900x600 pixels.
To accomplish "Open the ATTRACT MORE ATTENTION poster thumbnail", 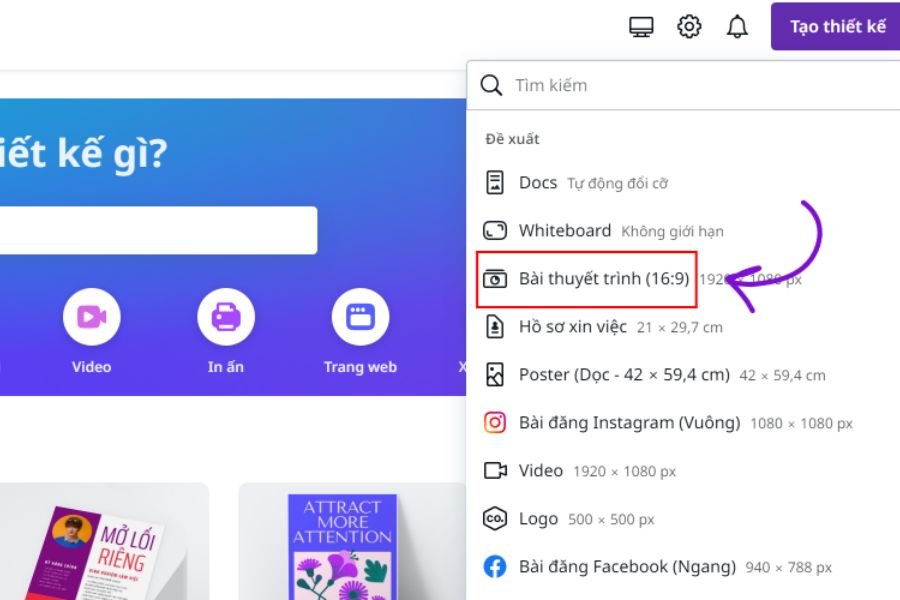I will pyautogui.click(x=343, y=545).
